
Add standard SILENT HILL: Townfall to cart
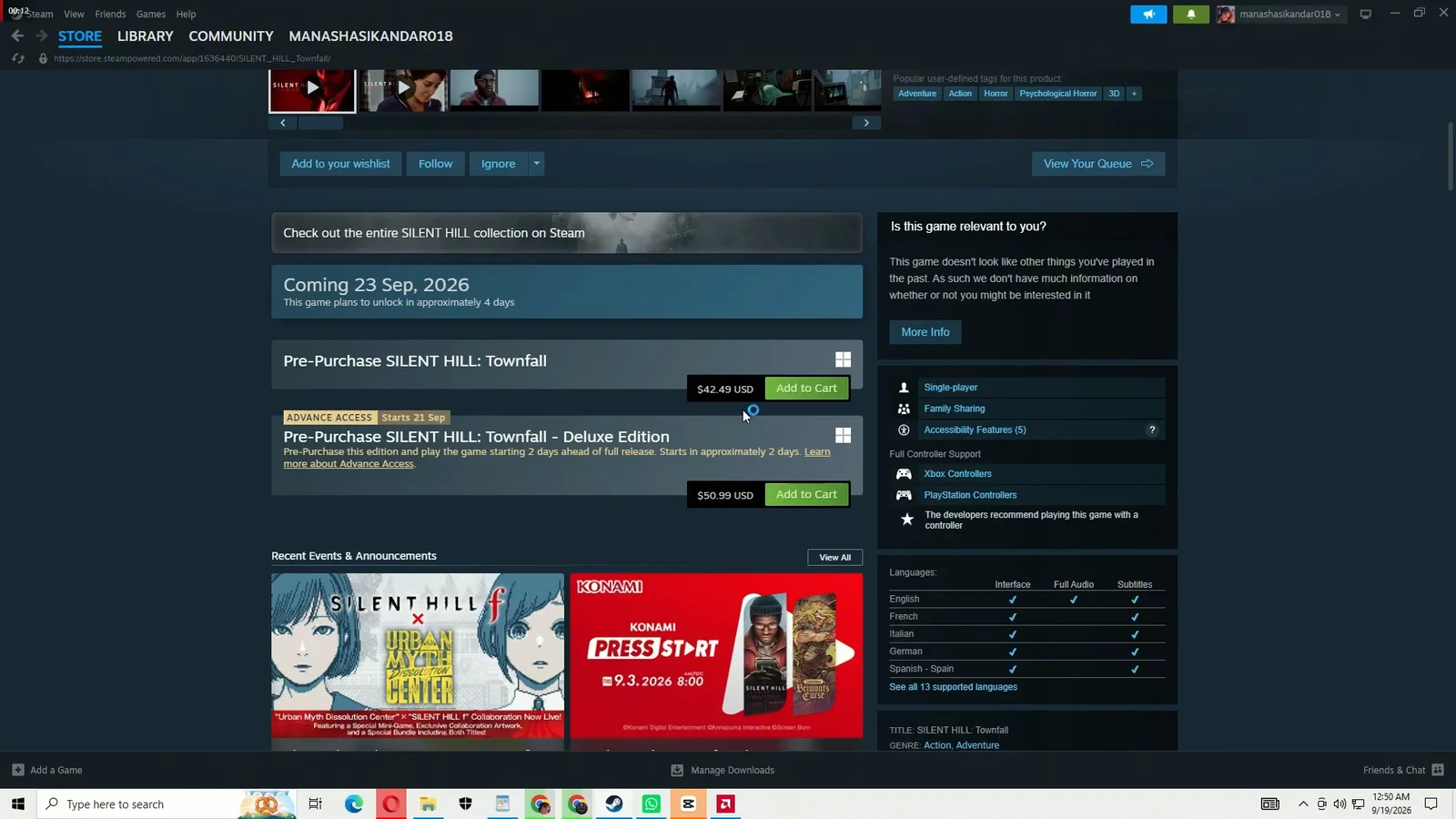806,389
